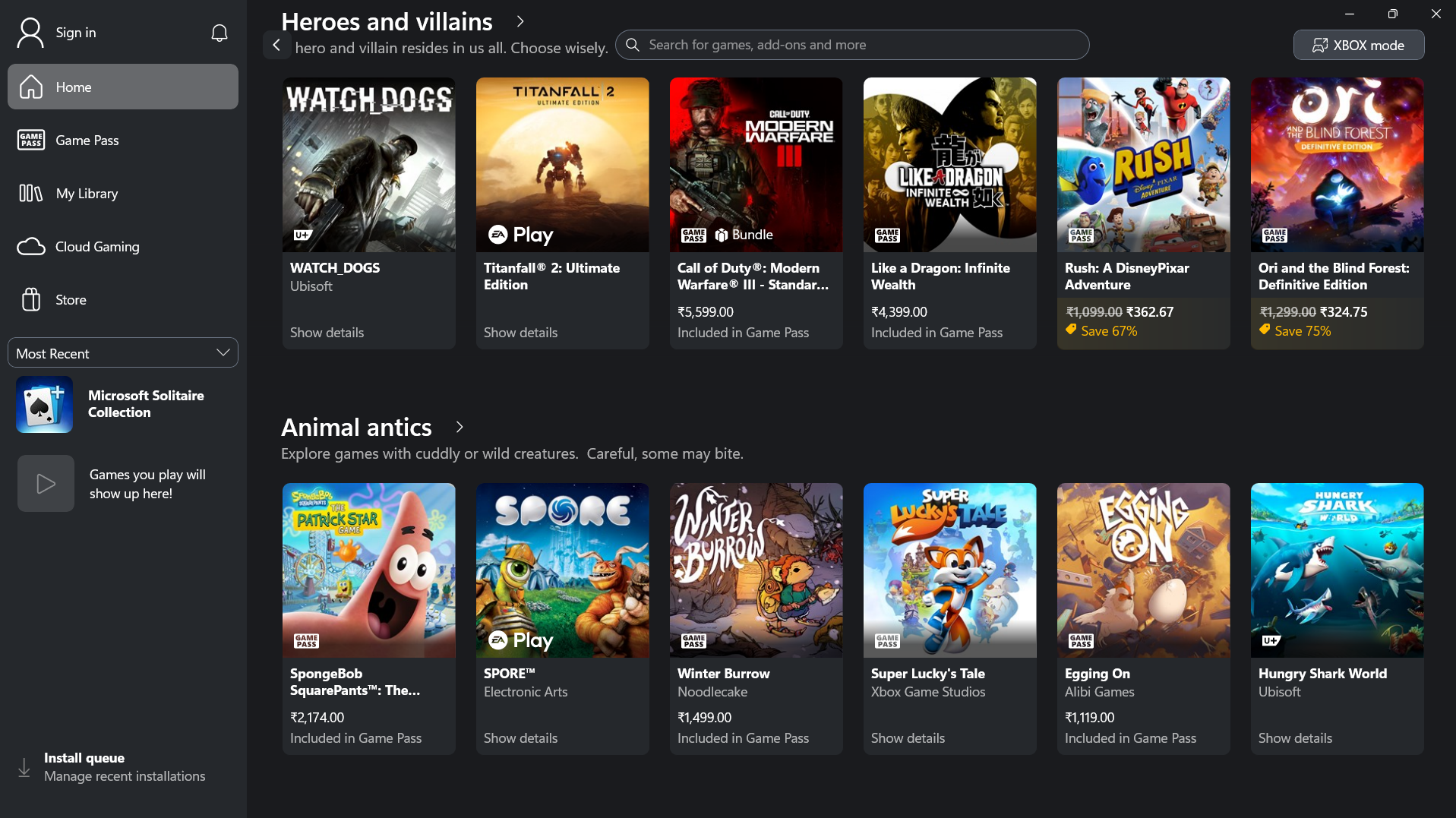Click the Game Pass badge icon in sidebar
Image resolution: width=1456 pixels, height=818 pixels.
point(31,140)
